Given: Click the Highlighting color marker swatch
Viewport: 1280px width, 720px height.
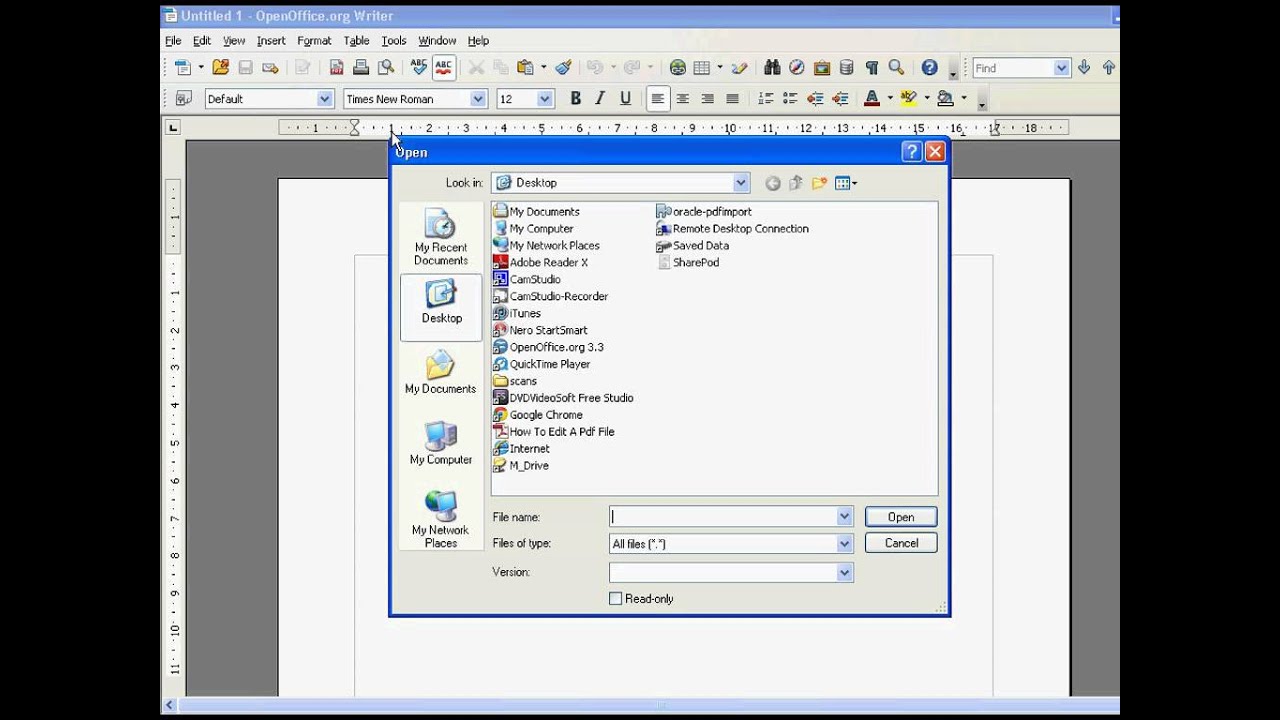Looking at the screenshot, I should click(908, 98).
